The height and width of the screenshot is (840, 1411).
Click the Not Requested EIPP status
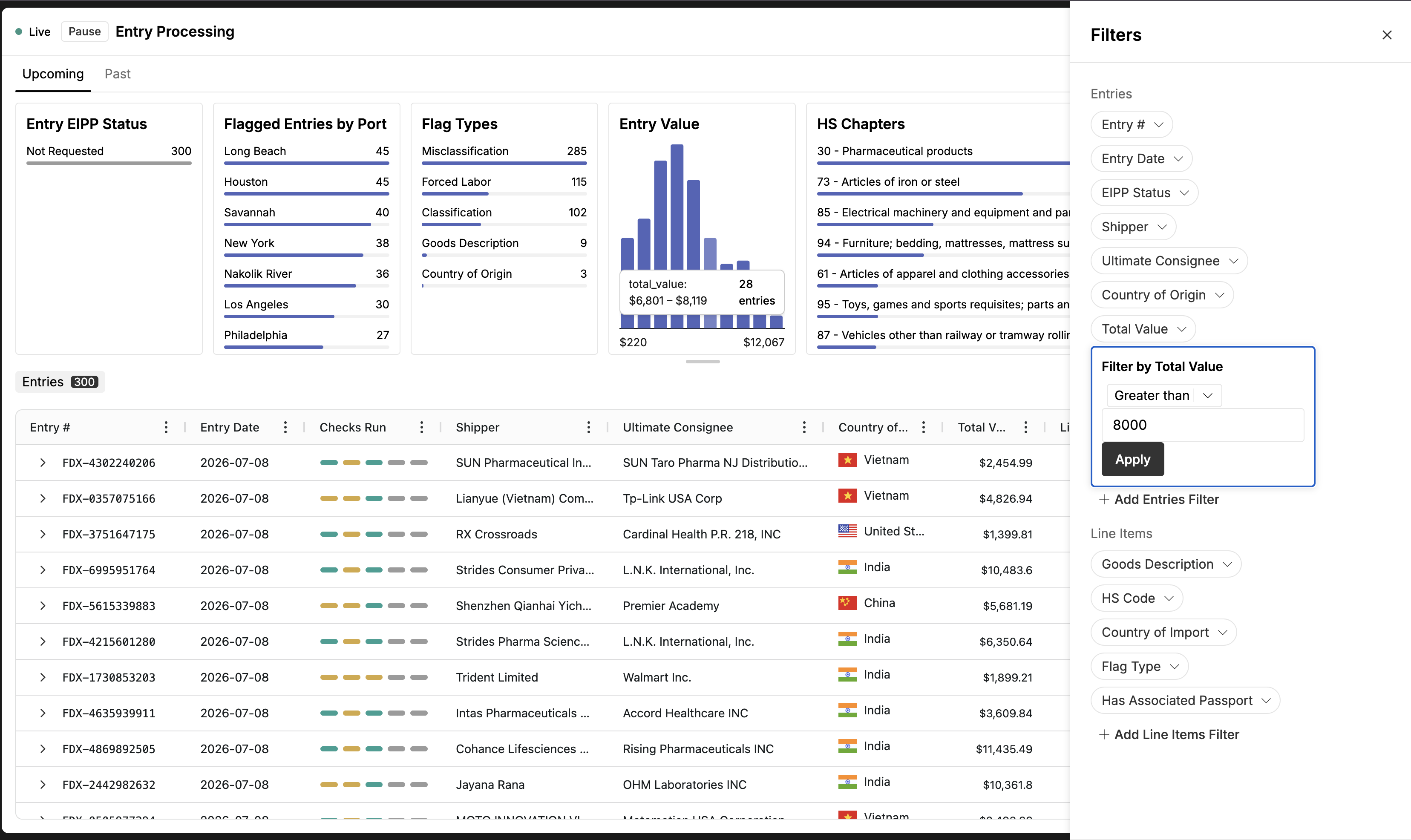coord(109,155)
